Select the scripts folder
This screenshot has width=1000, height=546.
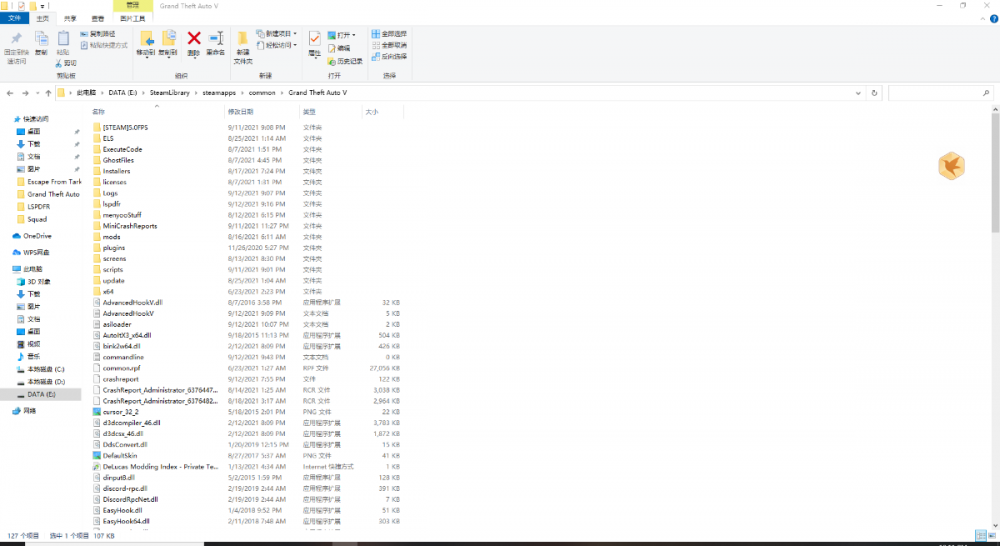pyautogui.click(x=113, y=270)
